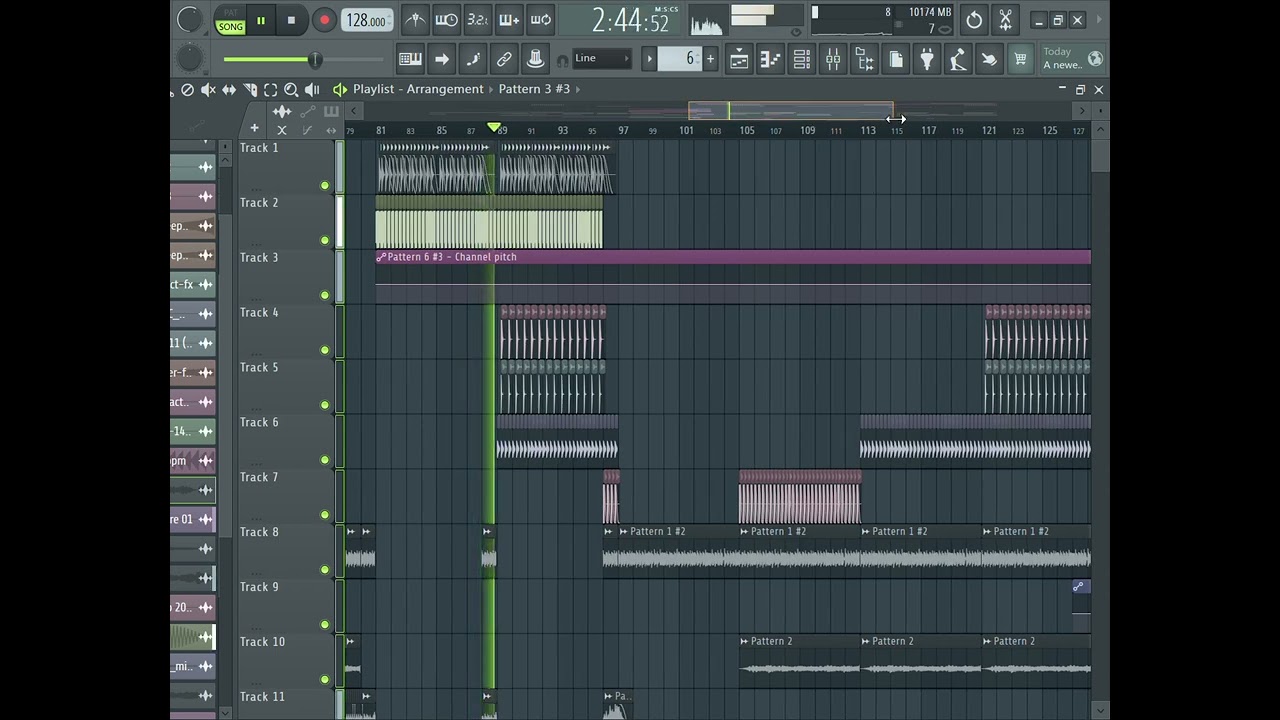Toggle the metronome button

[x=415, y=20]
